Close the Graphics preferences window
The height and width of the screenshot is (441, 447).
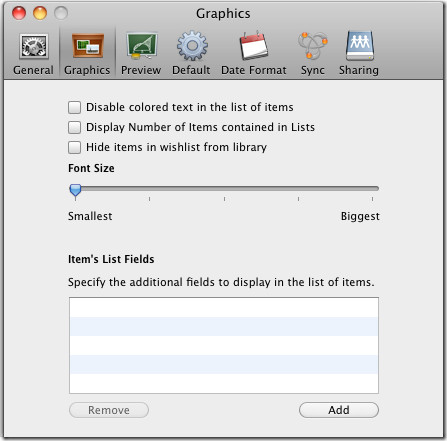click(19, 13)
